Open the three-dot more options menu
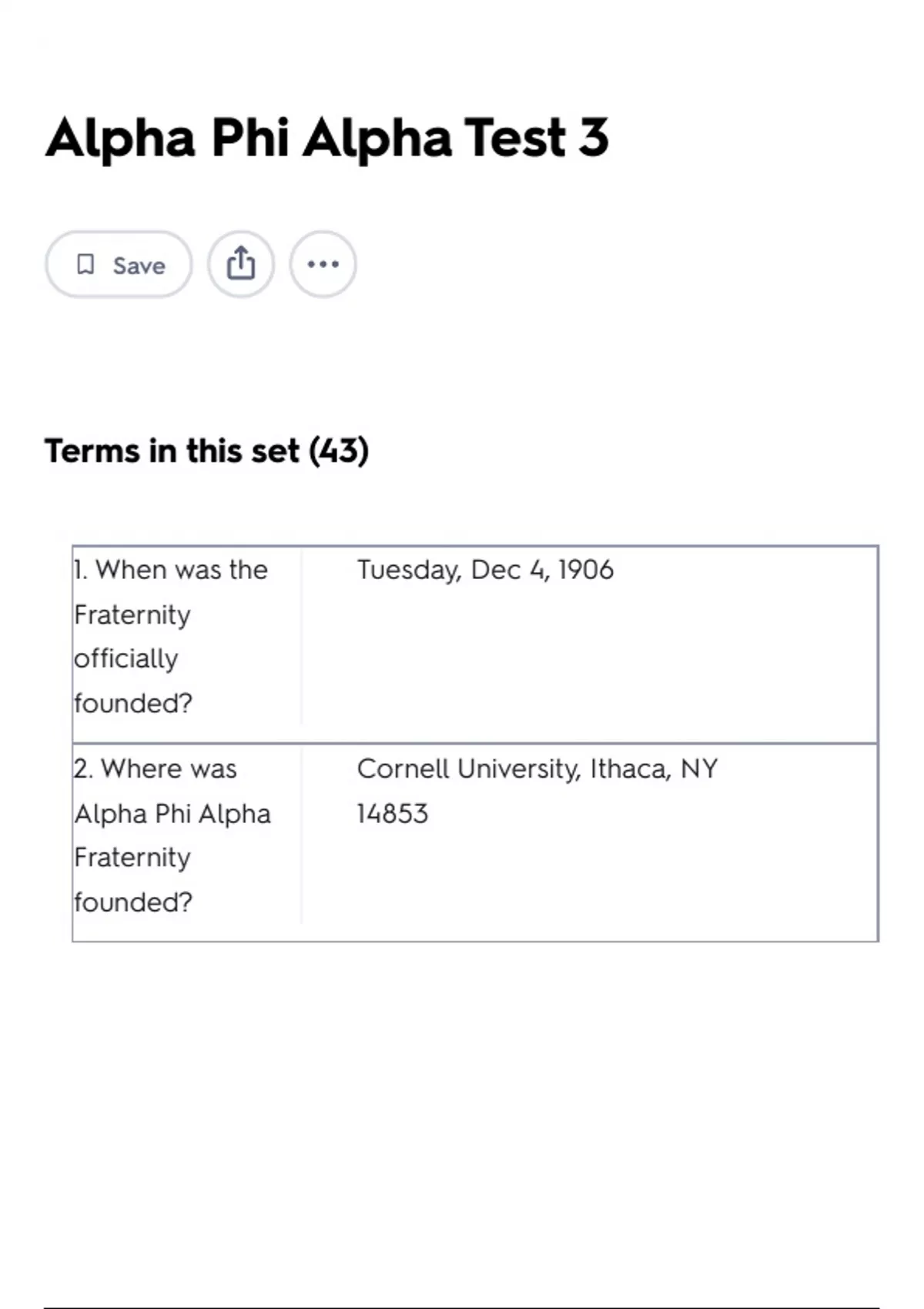The width and height of the screenshot is (924, 1309). coord(323,264)
